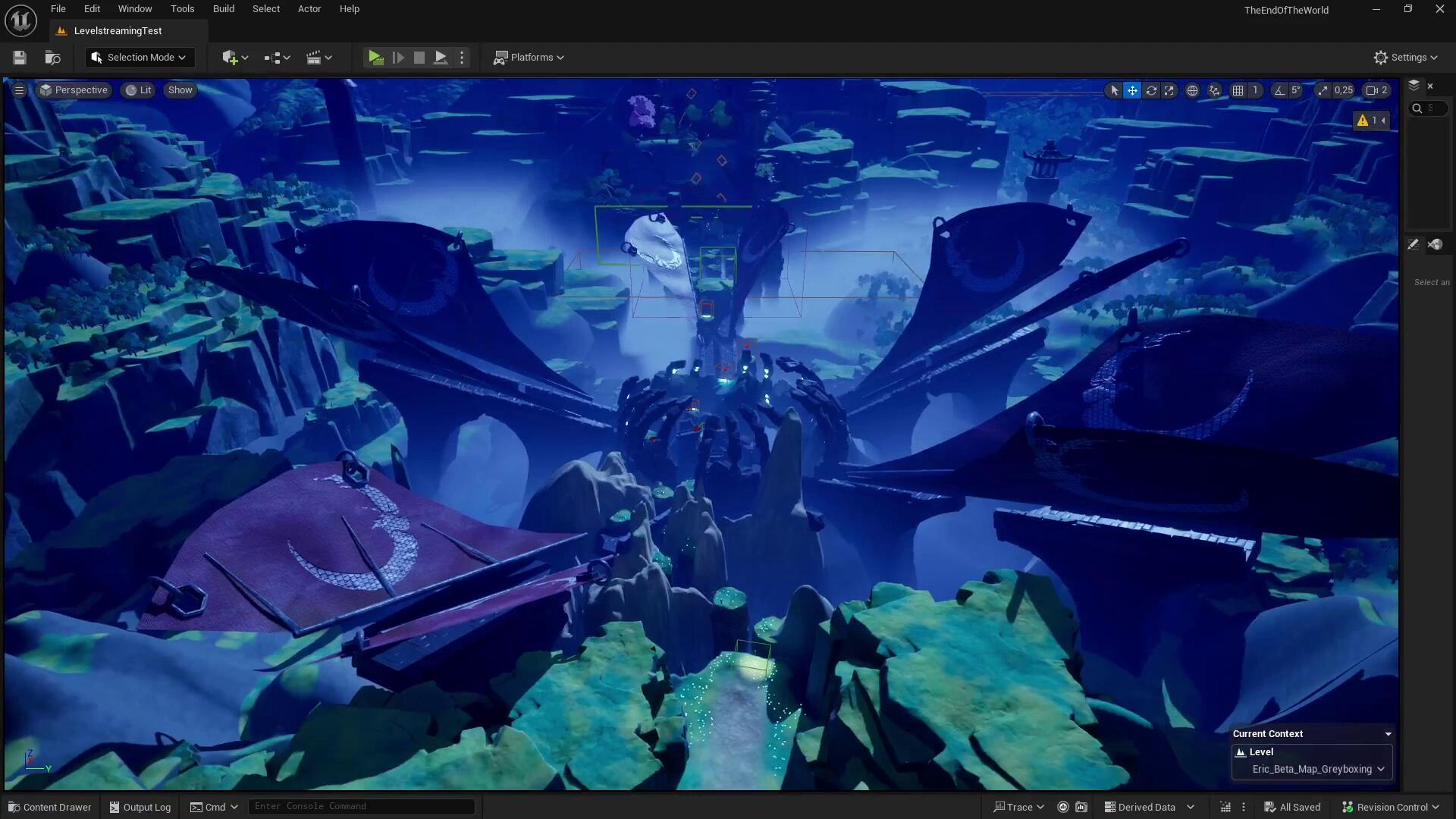Click the trace snapshot camera icon
Screen dimensions: 1456x819
click(x=1081, y=807)
